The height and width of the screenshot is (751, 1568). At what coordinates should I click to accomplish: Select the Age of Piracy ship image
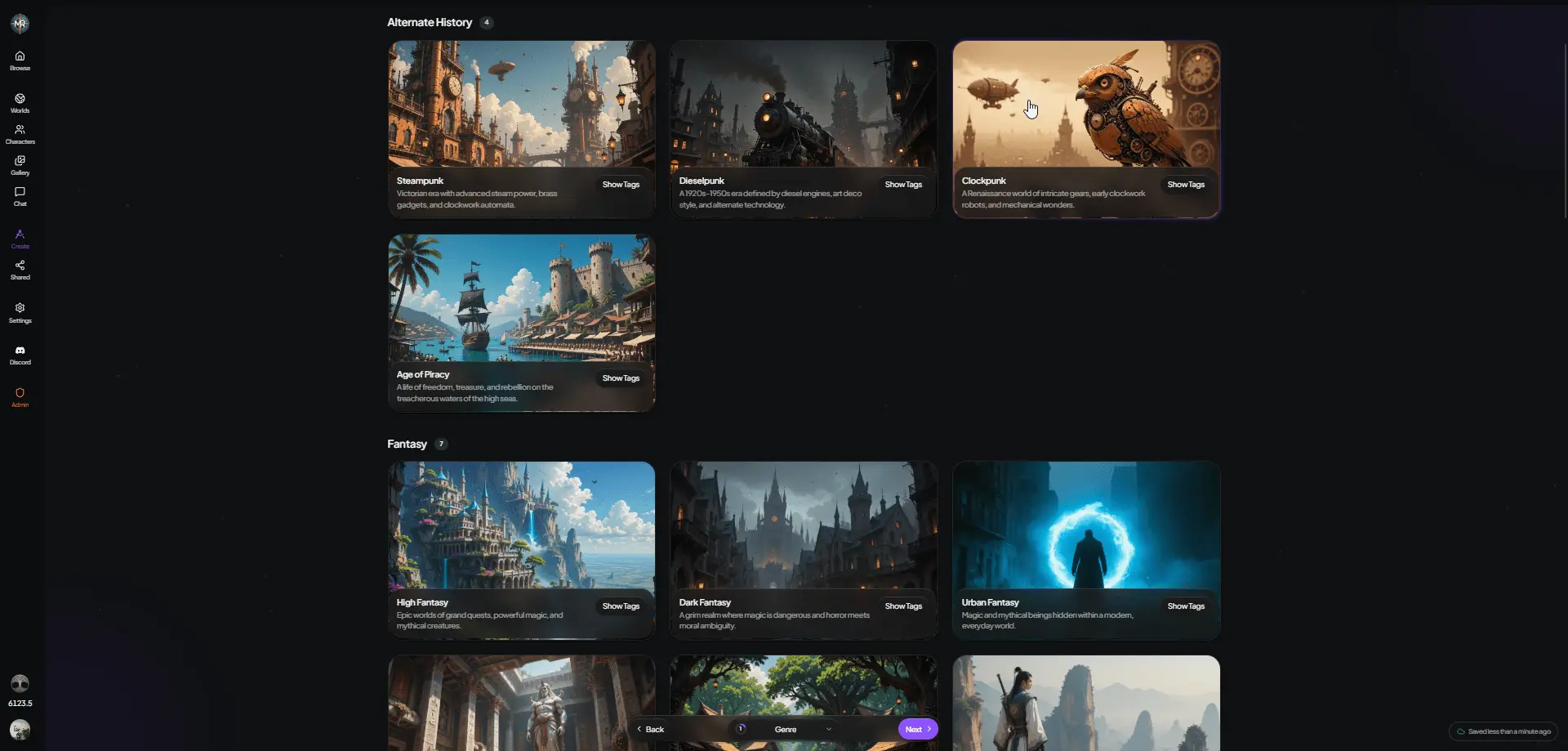tap(521, 297)
